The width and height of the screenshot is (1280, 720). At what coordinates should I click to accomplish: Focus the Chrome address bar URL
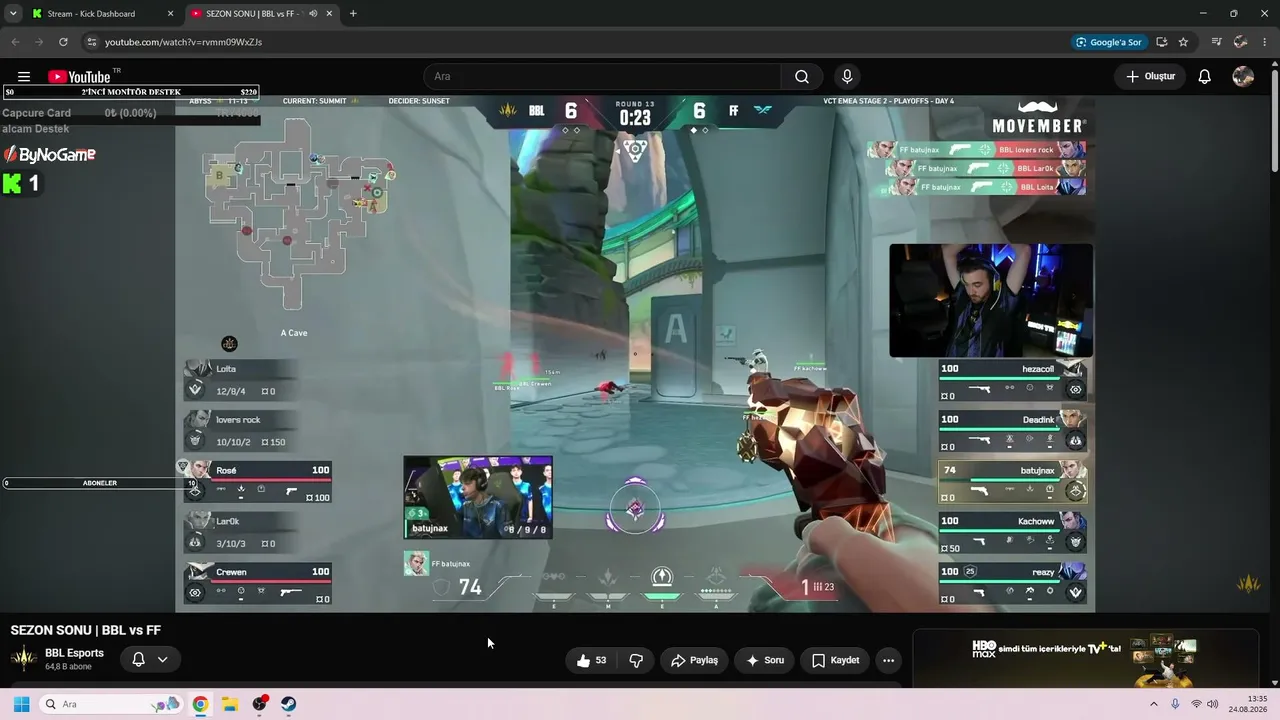tap(183, 42)
